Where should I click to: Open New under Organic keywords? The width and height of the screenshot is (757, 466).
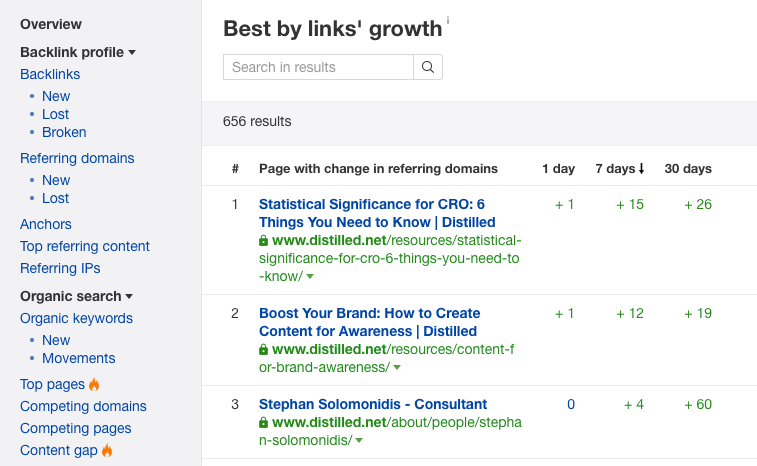(56, 340)
